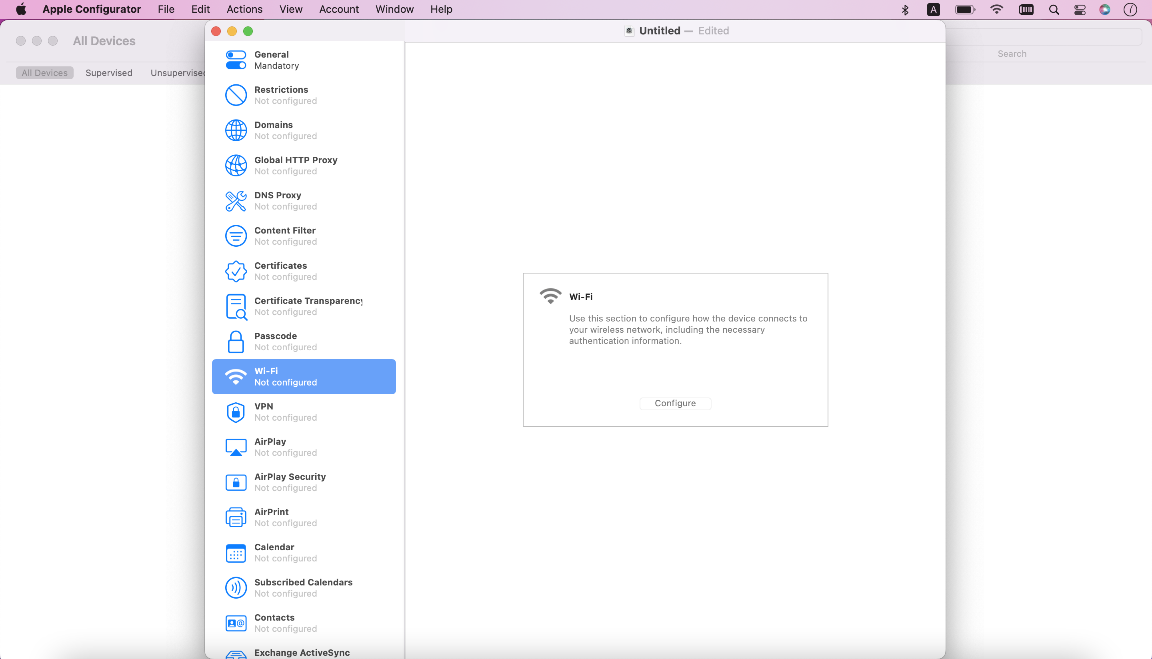This screenshot has width=1152, height=659.
Task: Launch Siri from the menu bar
Action: click(1105, 10)
